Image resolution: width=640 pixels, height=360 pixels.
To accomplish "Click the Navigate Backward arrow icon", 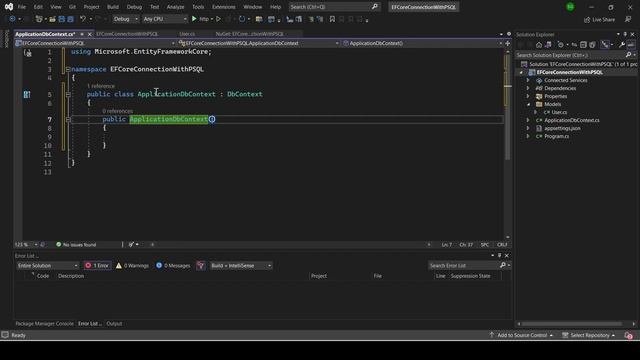I will click(12, 19).
